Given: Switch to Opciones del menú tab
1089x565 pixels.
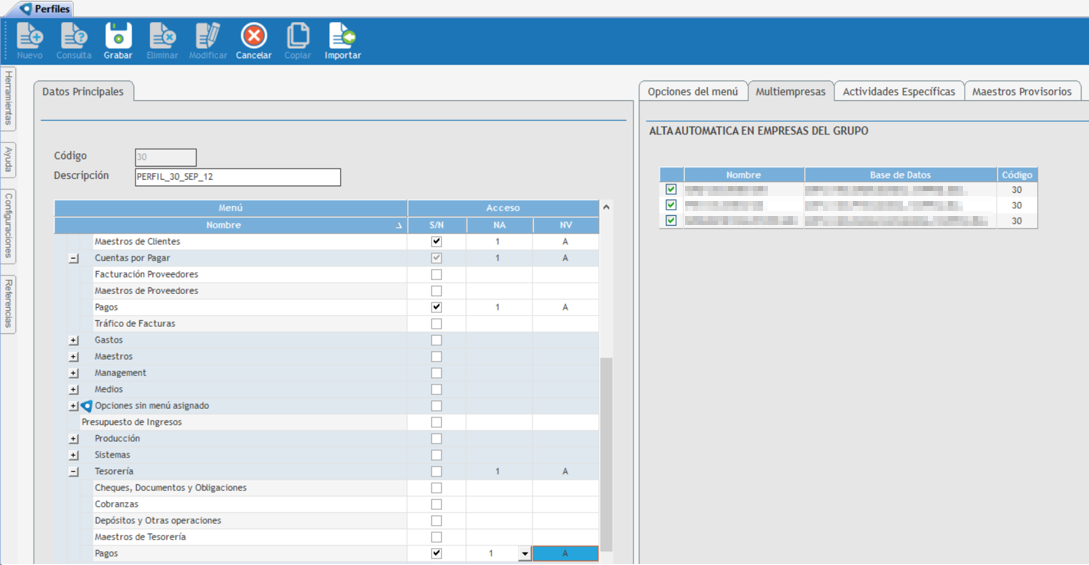Looking at the screenshot, I should pyautogui.click(x=692, y=92).
